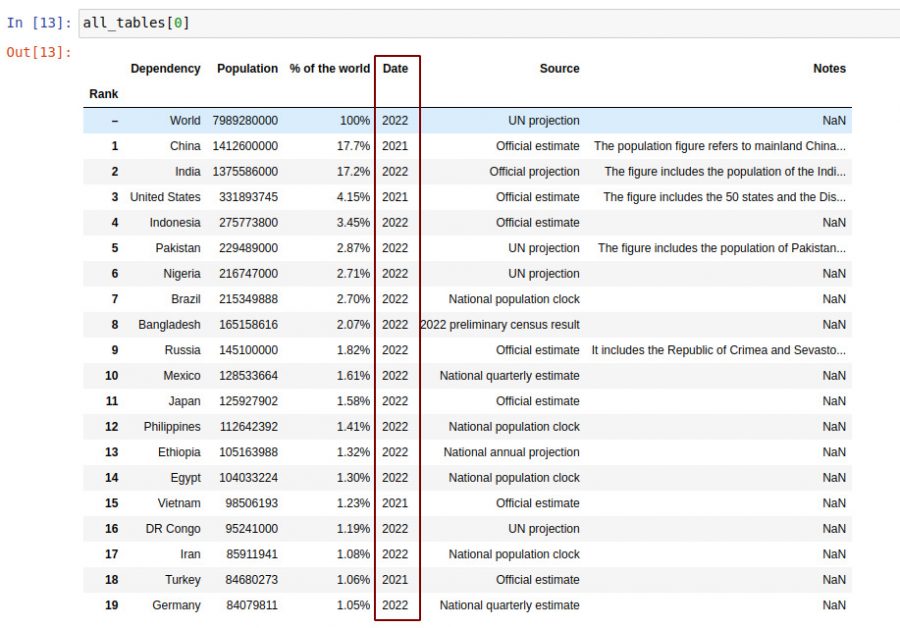
Task: Click the Source column header
Action: (559, 68)
